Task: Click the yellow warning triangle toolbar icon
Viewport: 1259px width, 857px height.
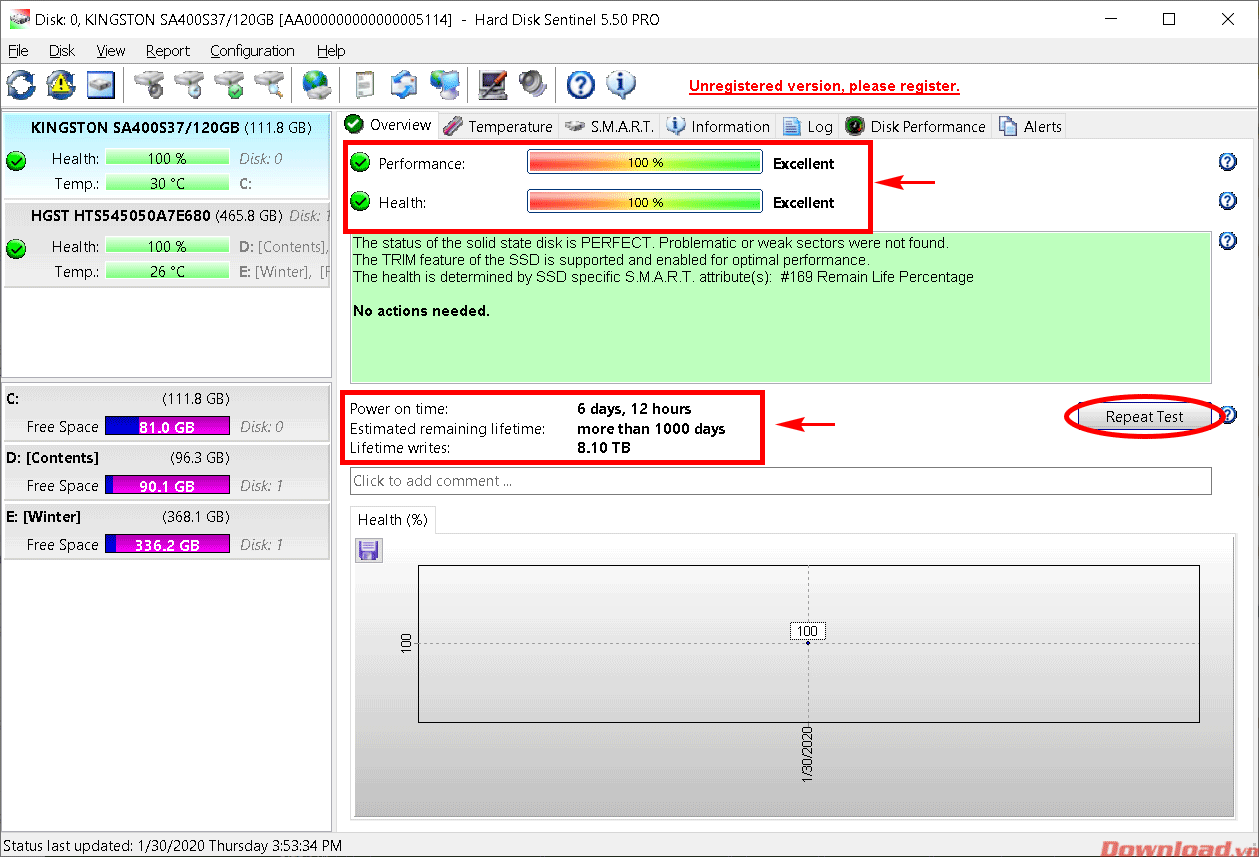Action: coord(61,85)
